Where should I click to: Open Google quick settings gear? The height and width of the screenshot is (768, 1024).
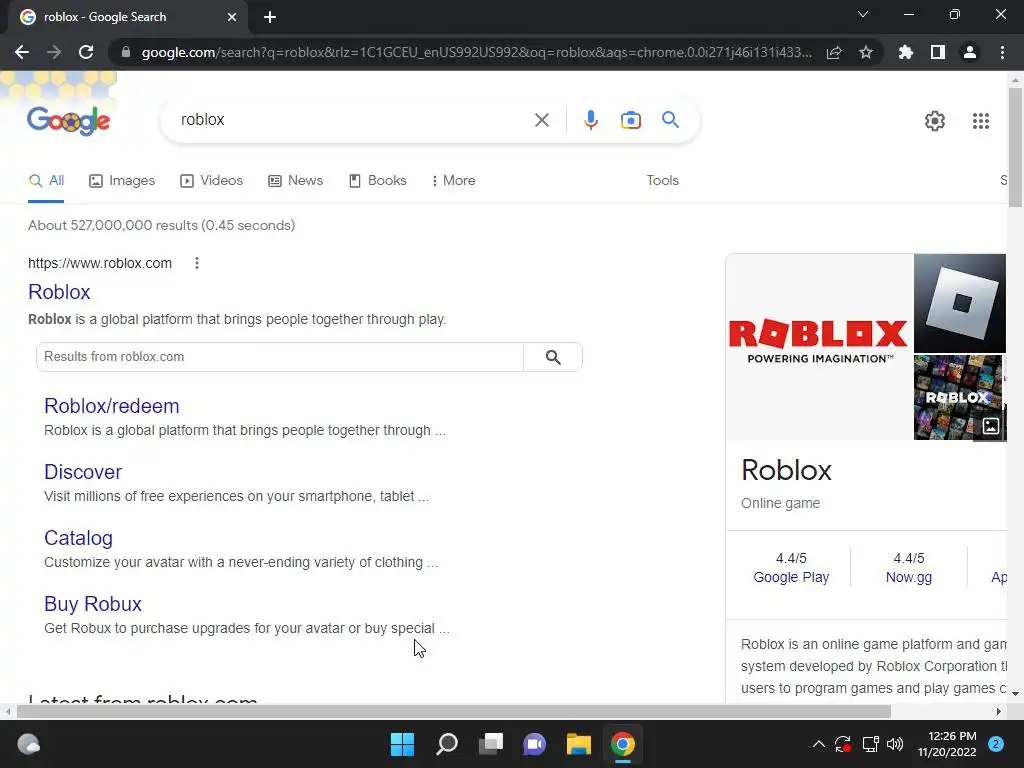tap(935, 121)
